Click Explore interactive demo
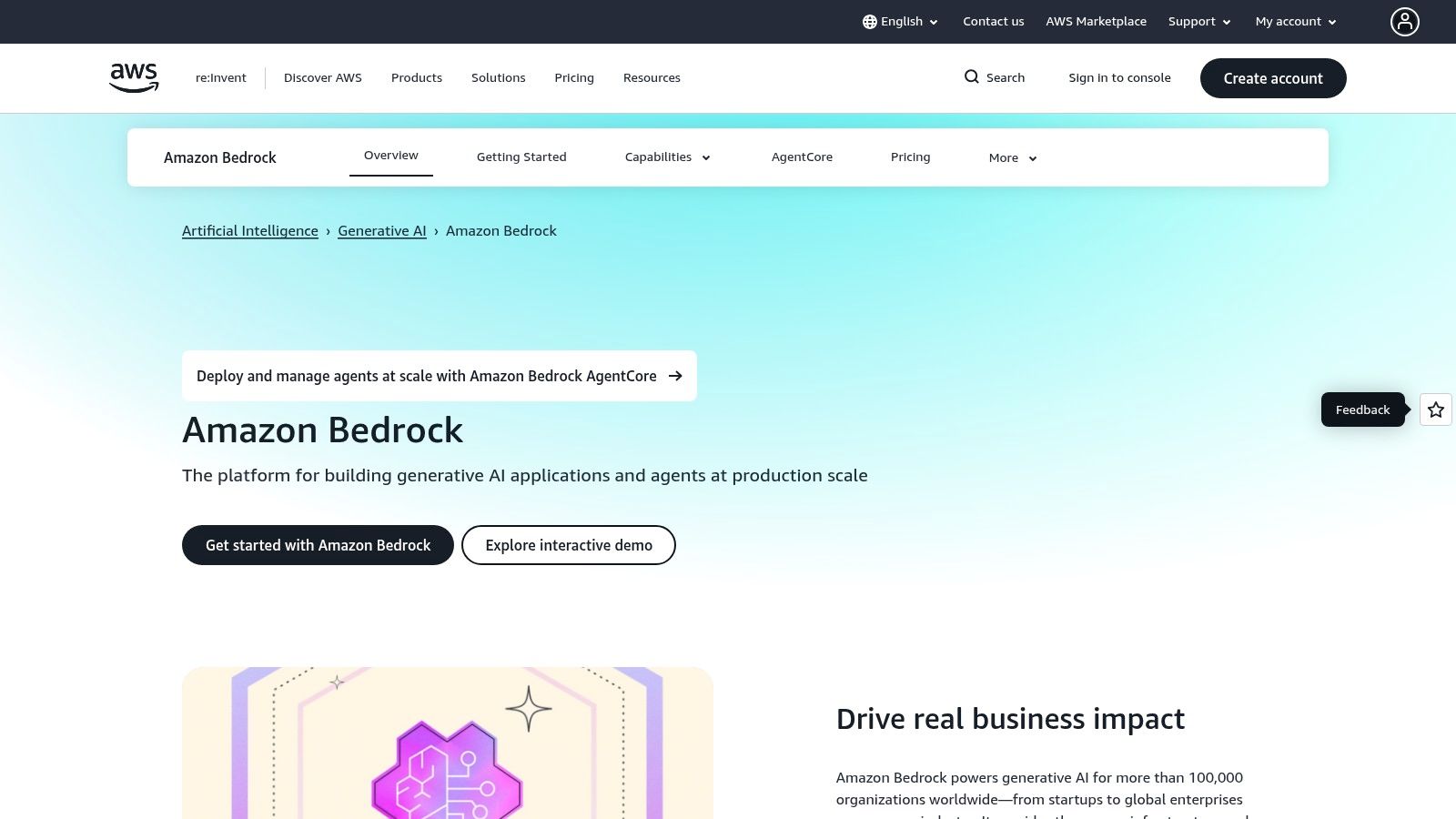 pyautogui.click(x=568, y=545)
